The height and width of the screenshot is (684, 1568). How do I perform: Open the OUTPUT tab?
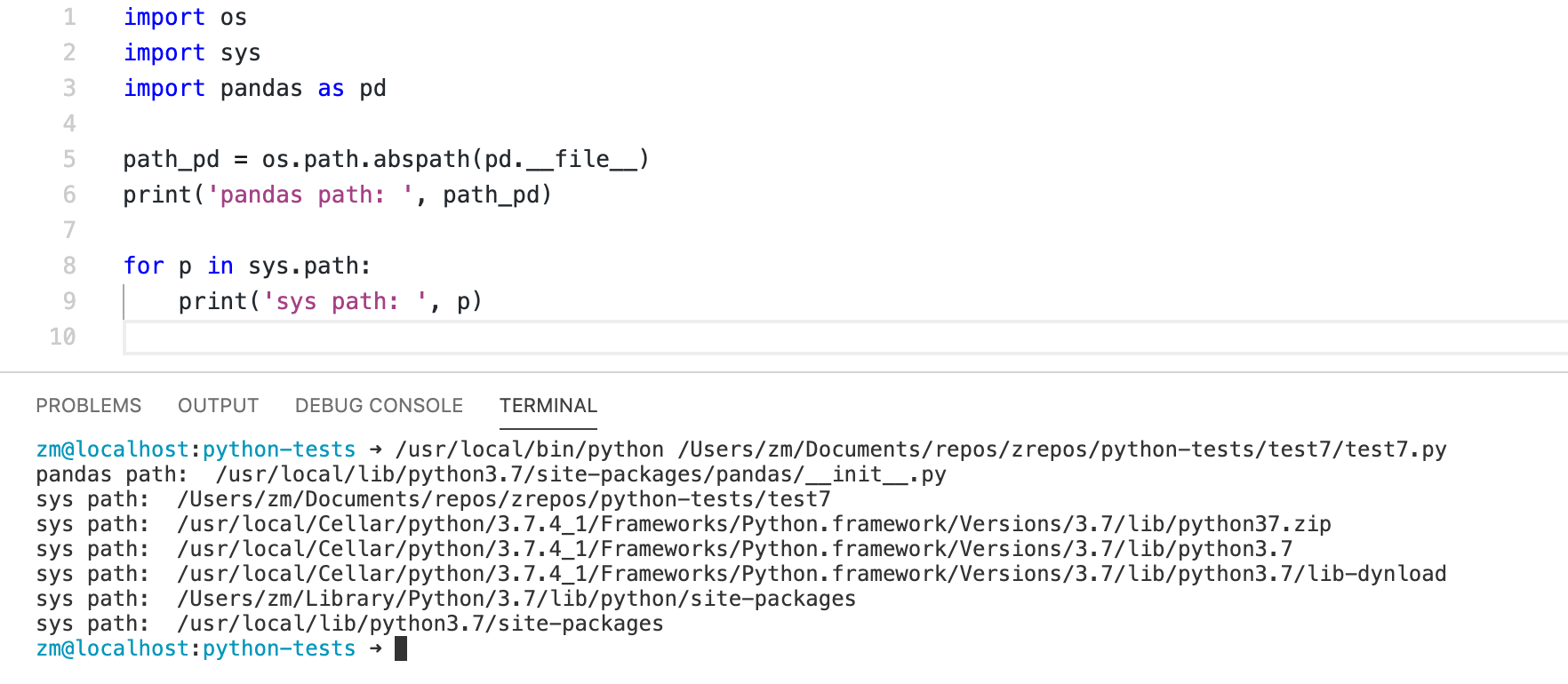218,405
